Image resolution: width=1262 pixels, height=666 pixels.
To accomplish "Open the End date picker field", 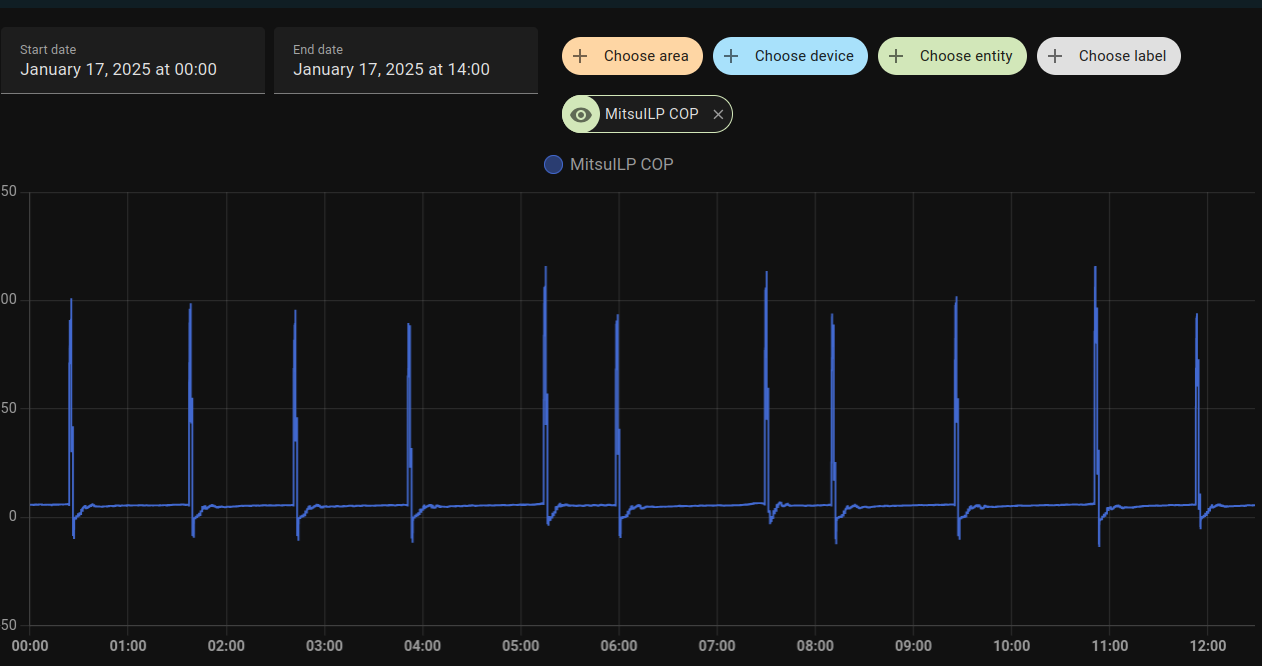I will (406, 61).
